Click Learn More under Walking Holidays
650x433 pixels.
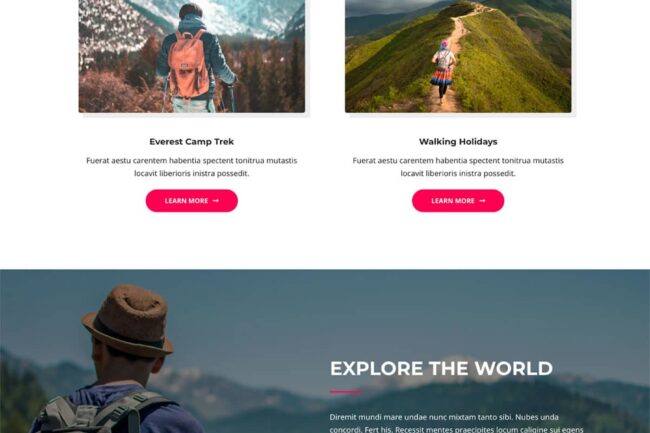click(458, 201)
